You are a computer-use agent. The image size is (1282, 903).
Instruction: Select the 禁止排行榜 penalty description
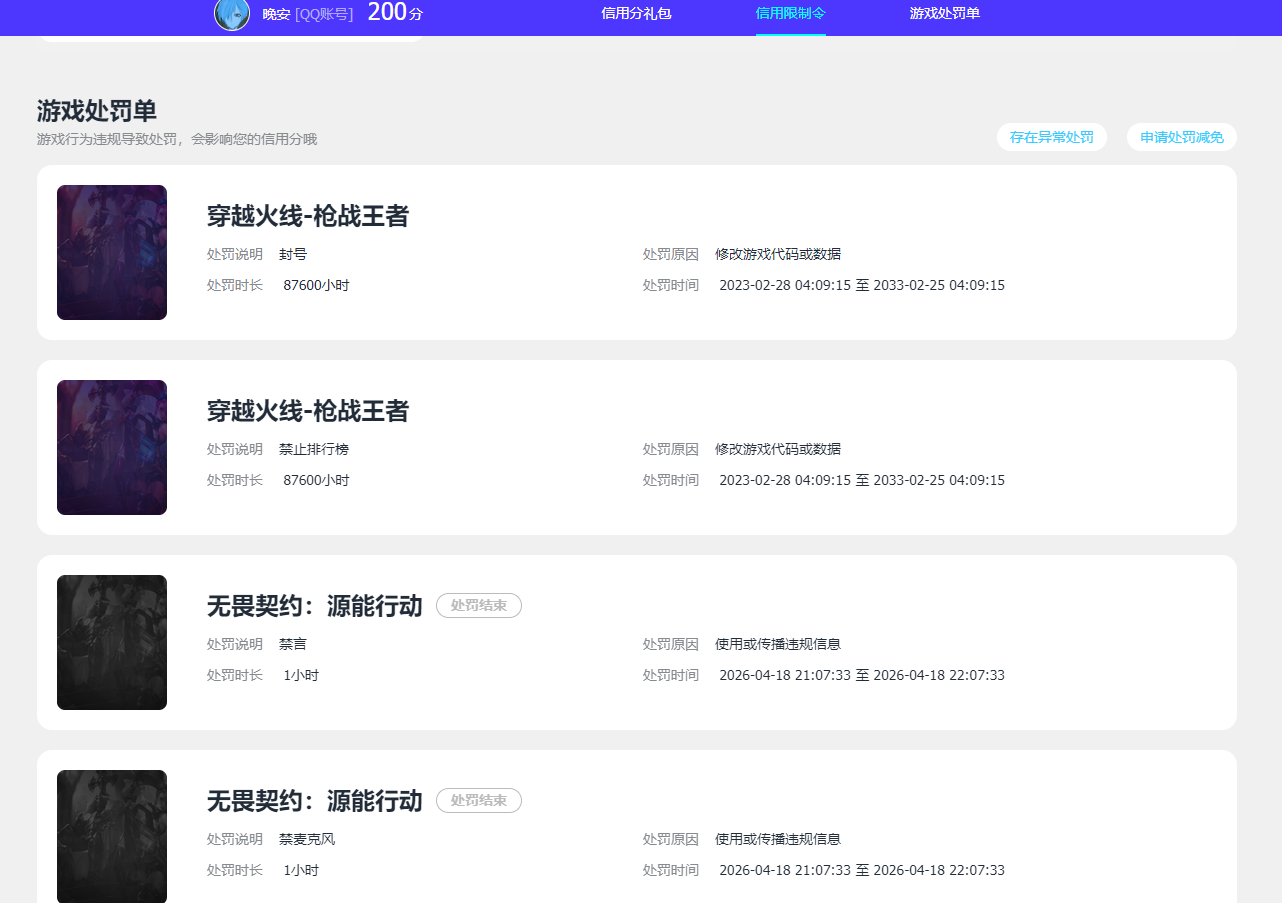314,450
